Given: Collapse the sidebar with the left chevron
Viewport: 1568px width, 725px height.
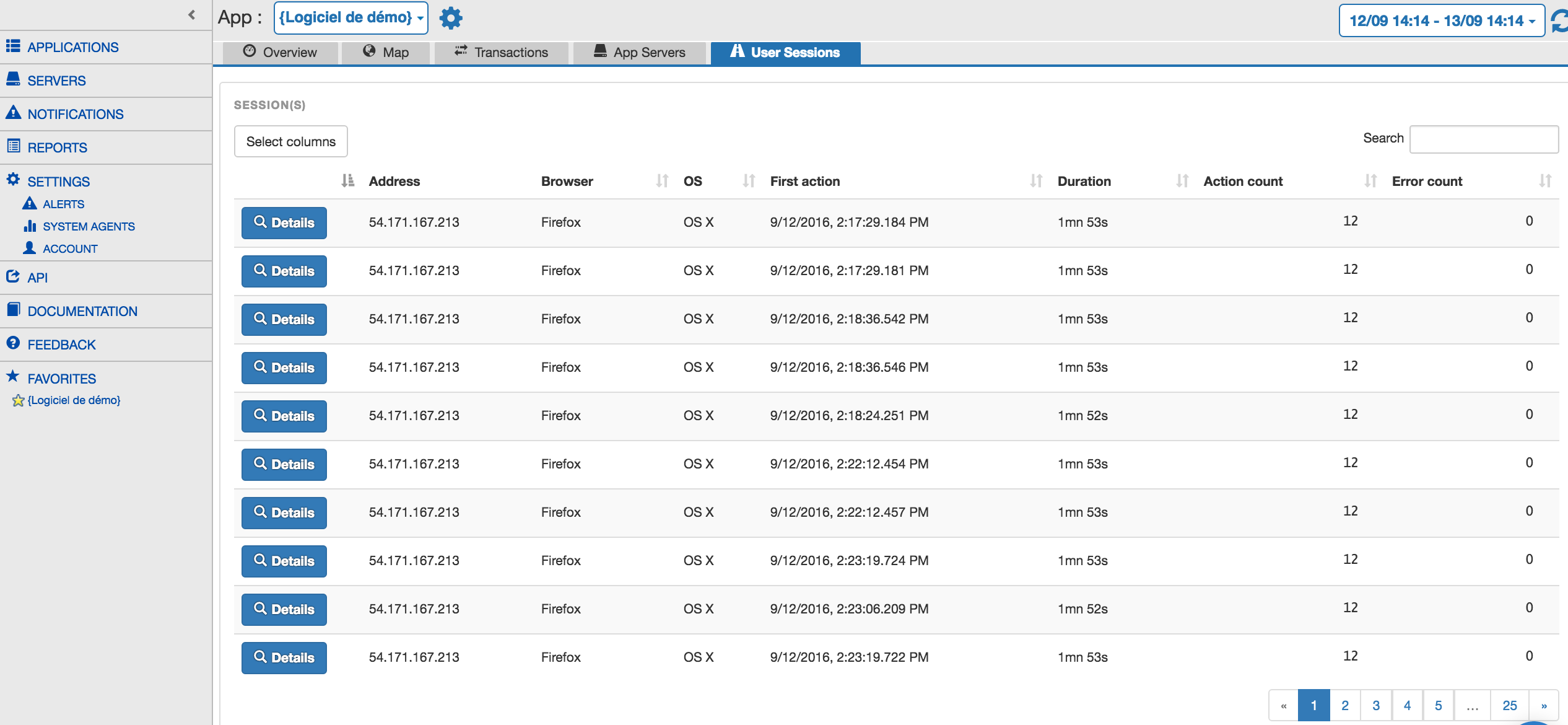Looking at the screenshot, I should coord(191,15).
